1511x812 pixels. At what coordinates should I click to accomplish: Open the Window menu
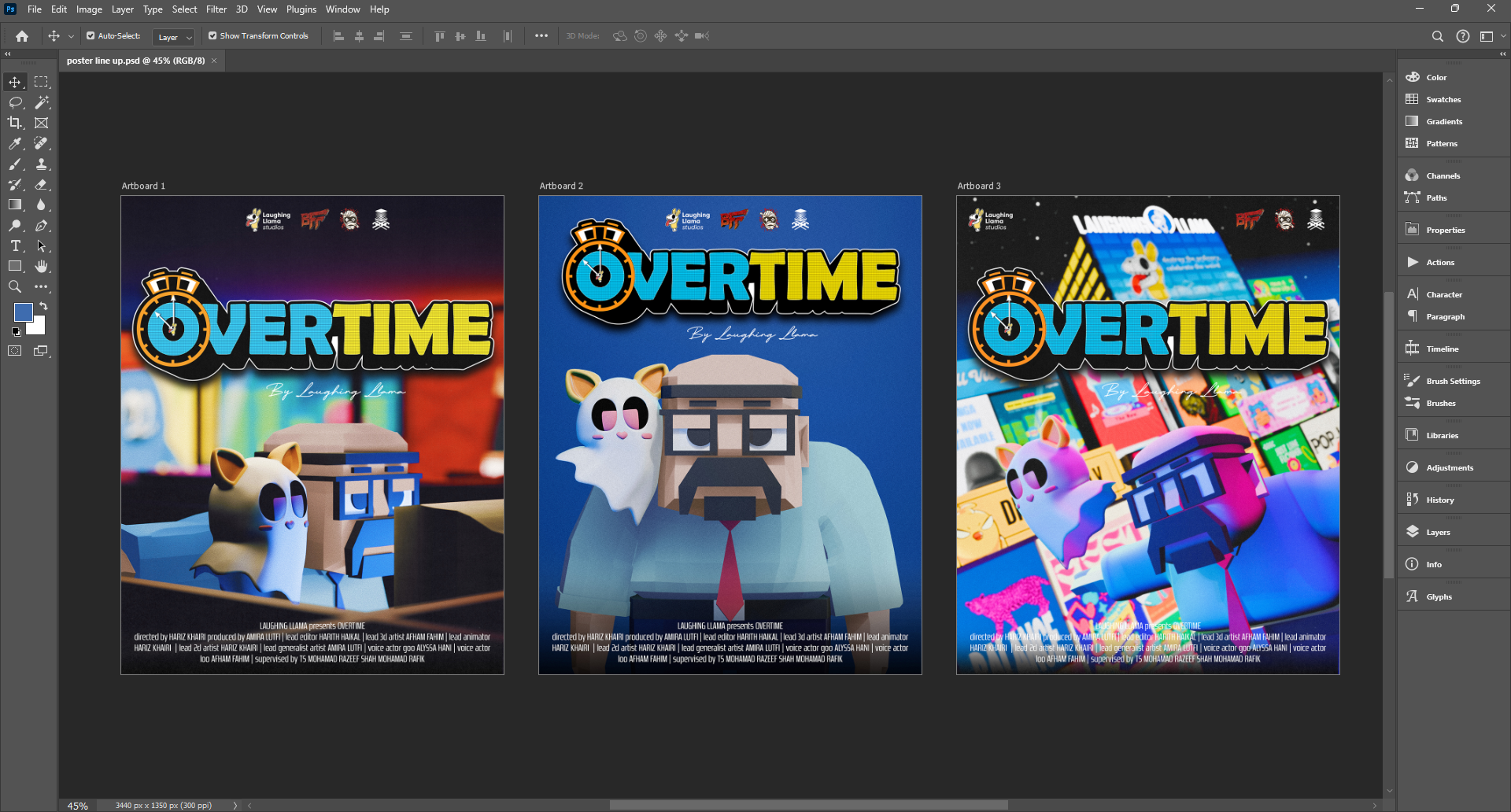342,9
